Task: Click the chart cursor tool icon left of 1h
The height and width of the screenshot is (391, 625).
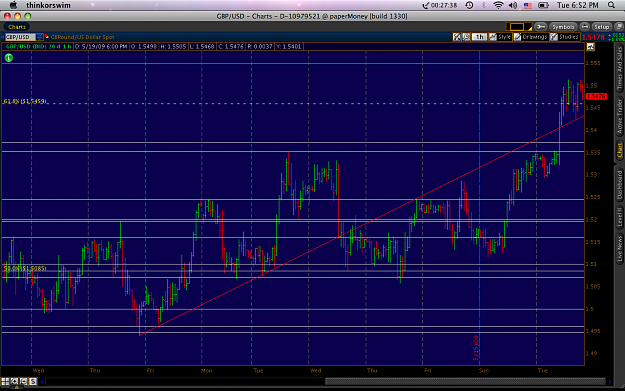Action: (x=457, y=37)
